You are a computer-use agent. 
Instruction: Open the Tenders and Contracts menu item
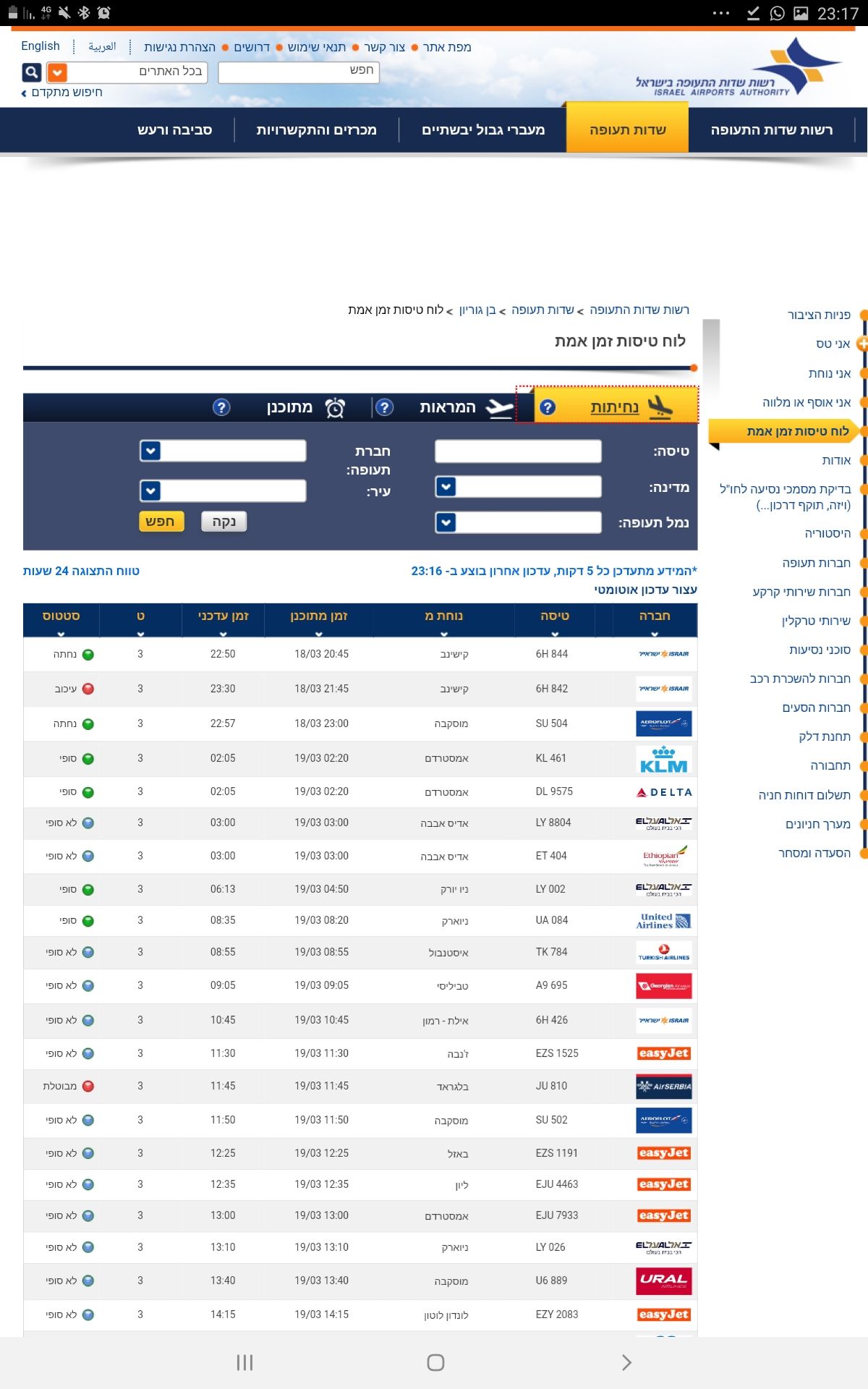[316, 129]
